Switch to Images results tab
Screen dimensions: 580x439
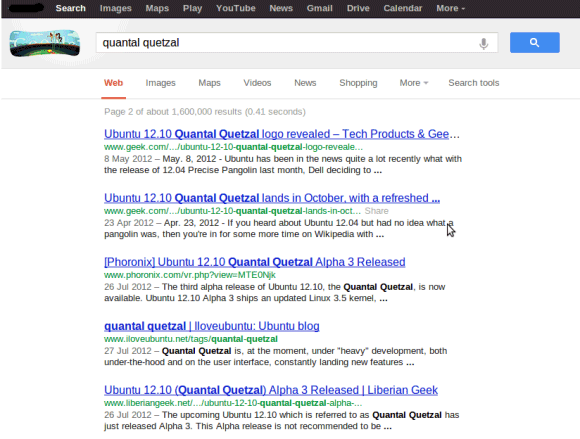161,83
